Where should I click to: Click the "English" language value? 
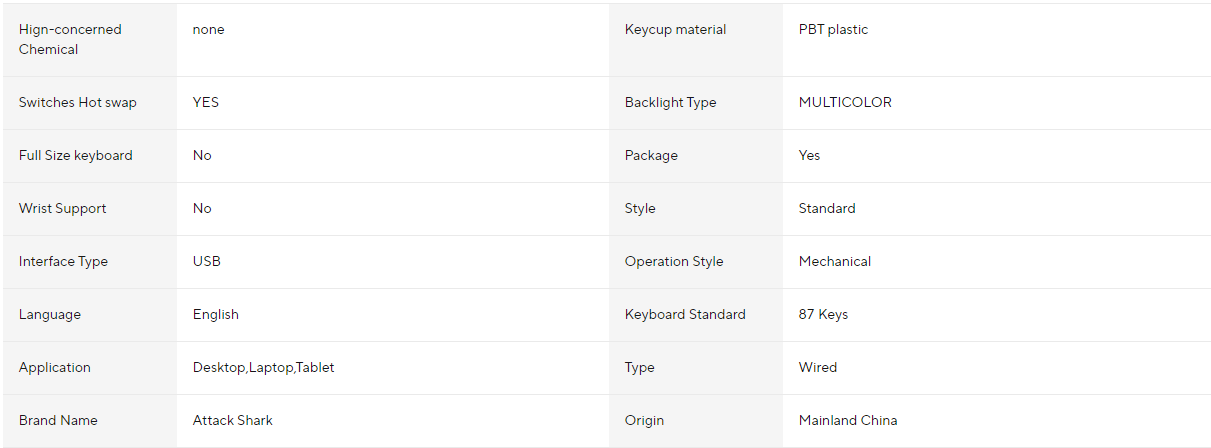tap(216, 315)
